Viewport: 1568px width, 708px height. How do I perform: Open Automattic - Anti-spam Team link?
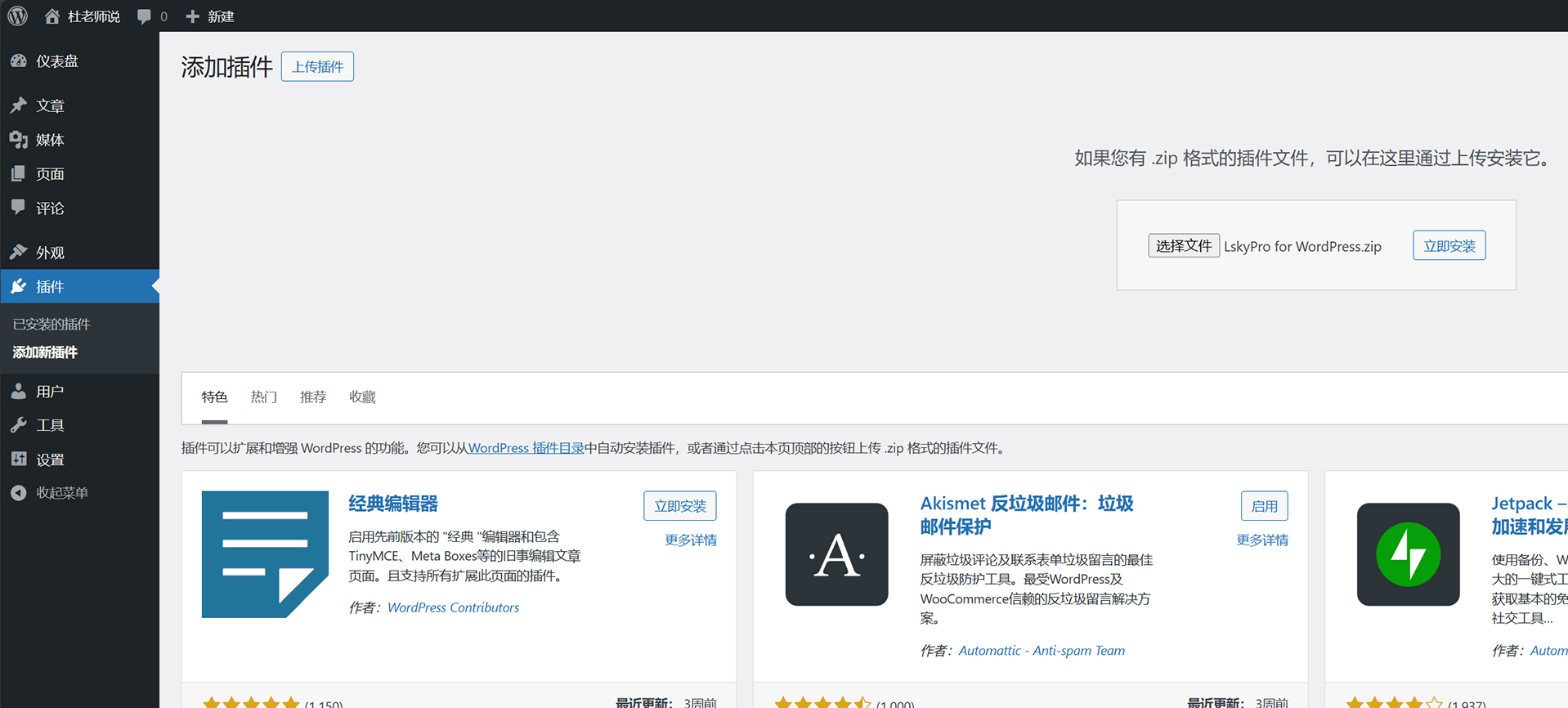coord(1042,651)
